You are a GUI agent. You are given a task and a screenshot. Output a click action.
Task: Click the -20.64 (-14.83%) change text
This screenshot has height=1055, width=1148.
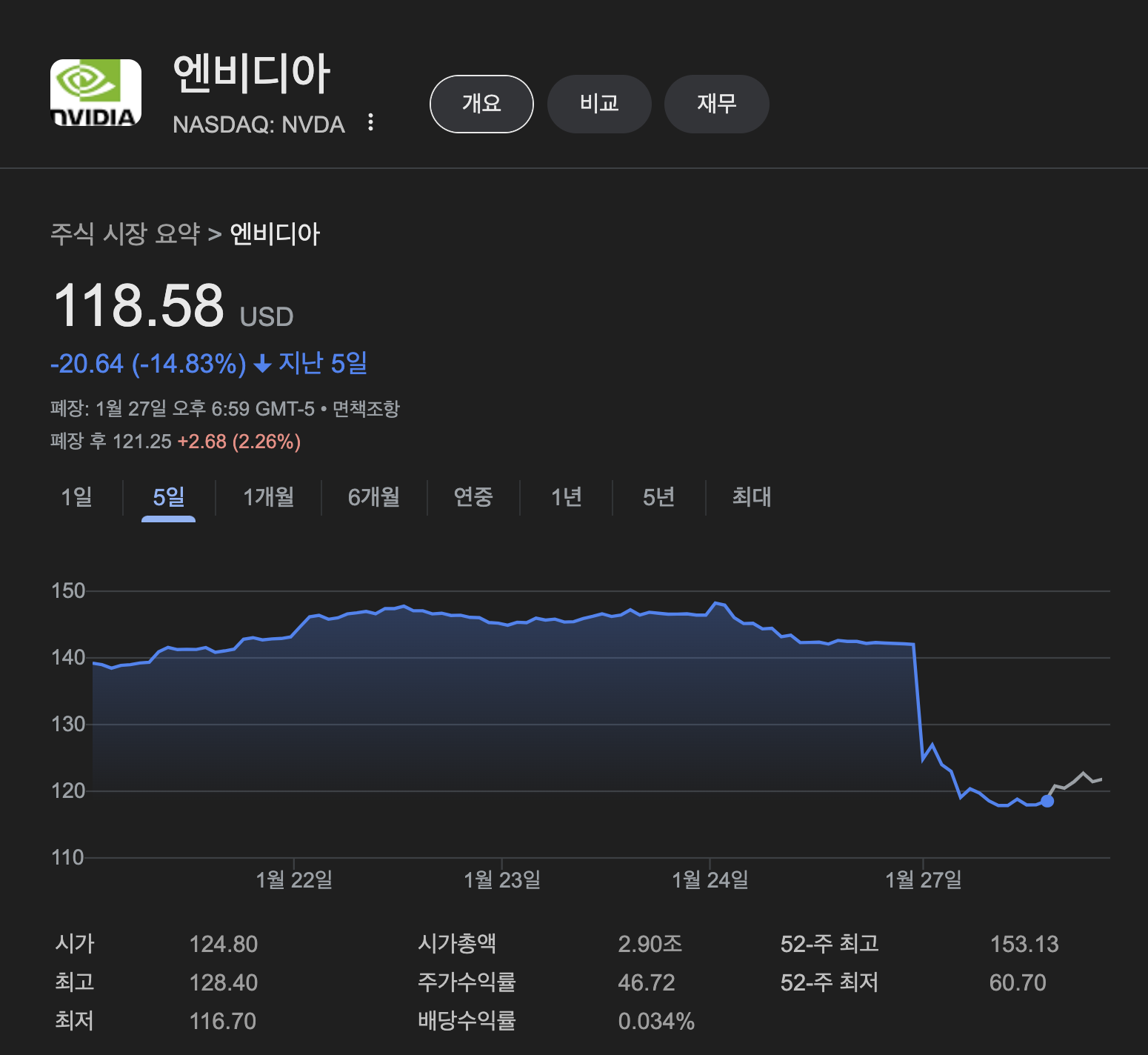148,364
